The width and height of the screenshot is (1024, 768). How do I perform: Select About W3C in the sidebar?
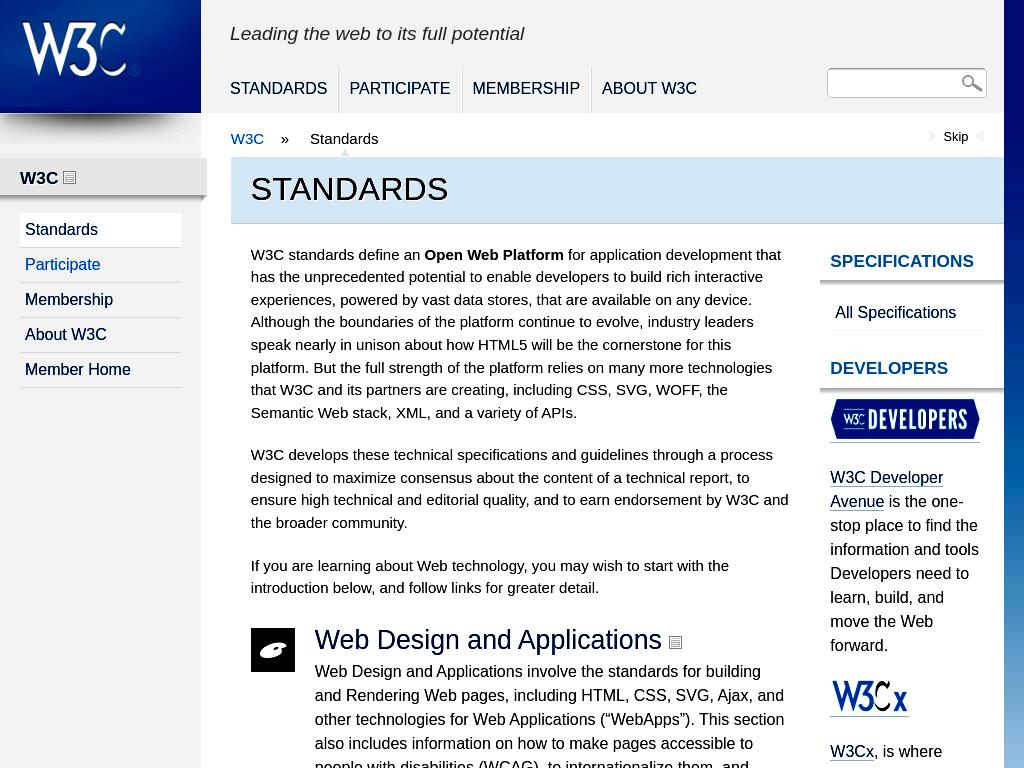[101, 334]
